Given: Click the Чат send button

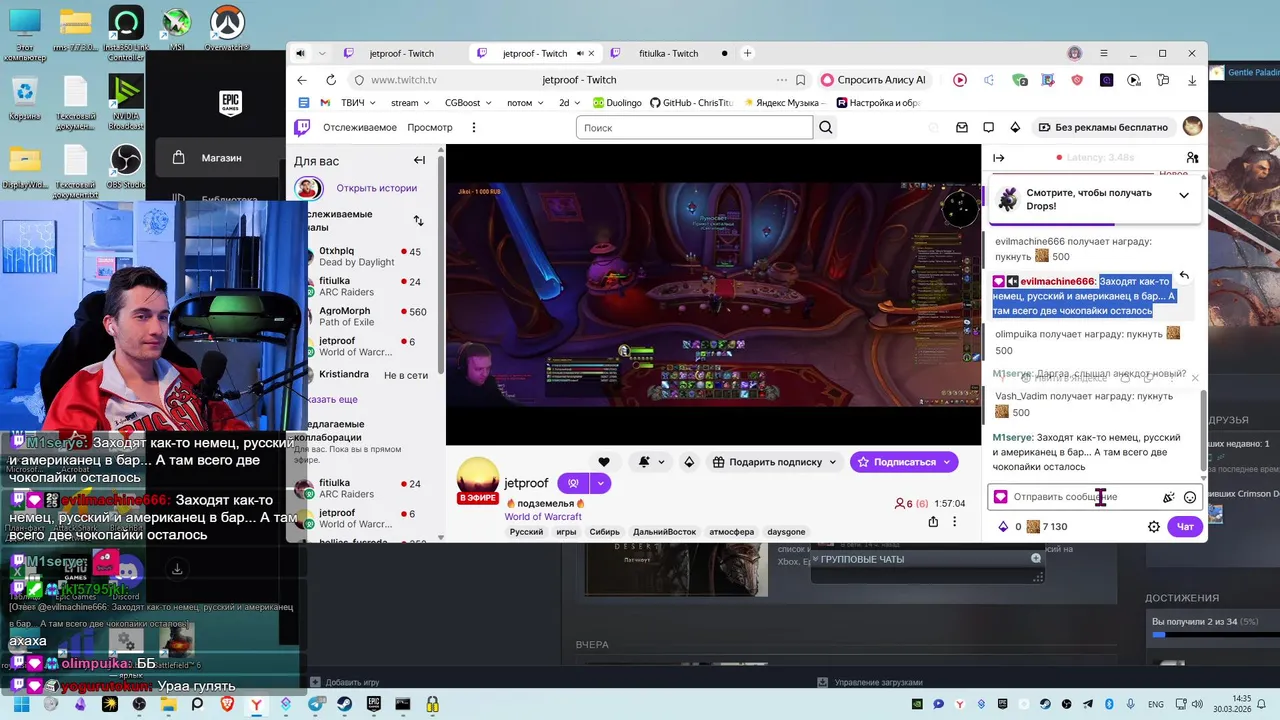Looking at the screenshot, I should pyautogui.click(x=1185, y=526).
